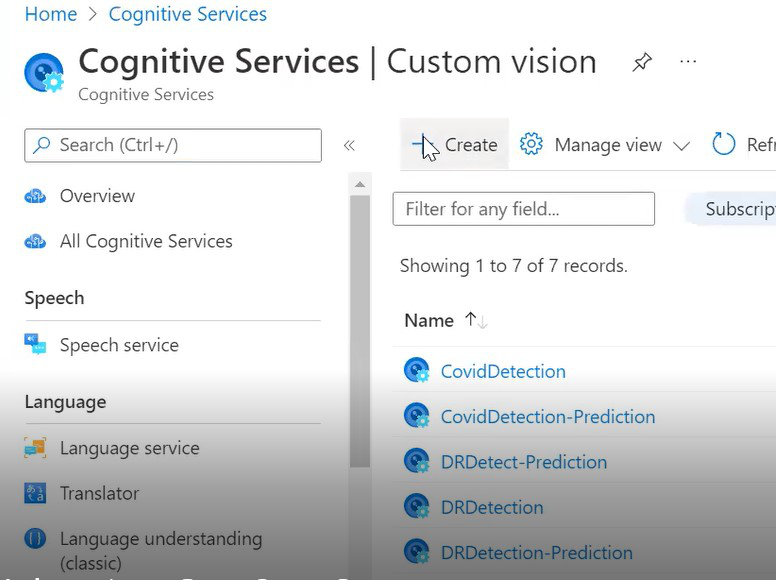Viewport: 776px width, 580px height.
Task: Open Overview in the sidebar
Action: click(x=97, y=196)
